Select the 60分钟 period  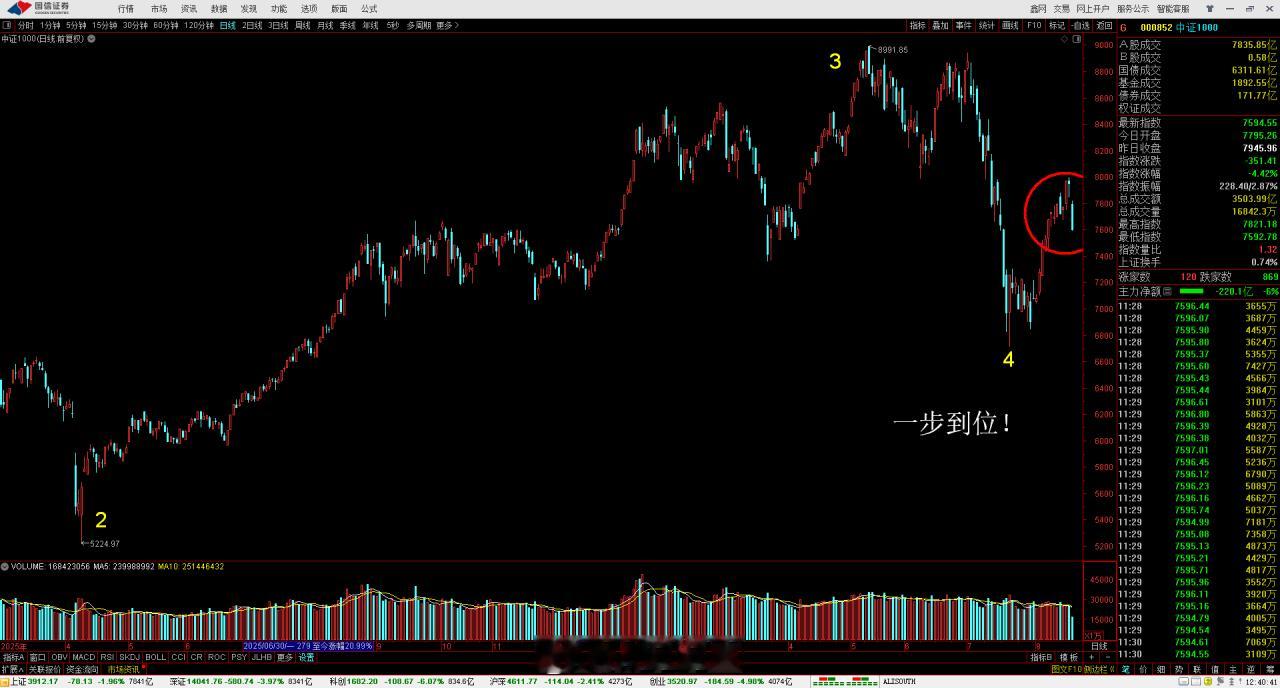tap(166, 25)
